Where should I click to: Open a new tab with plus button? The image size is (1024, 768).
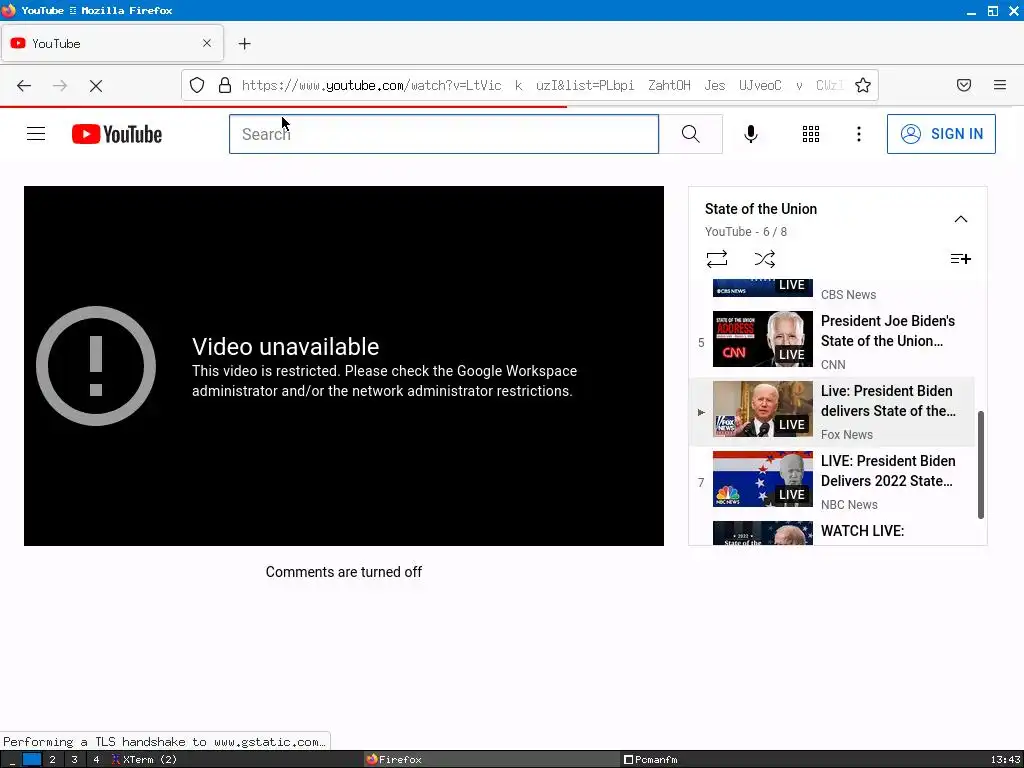244,44
